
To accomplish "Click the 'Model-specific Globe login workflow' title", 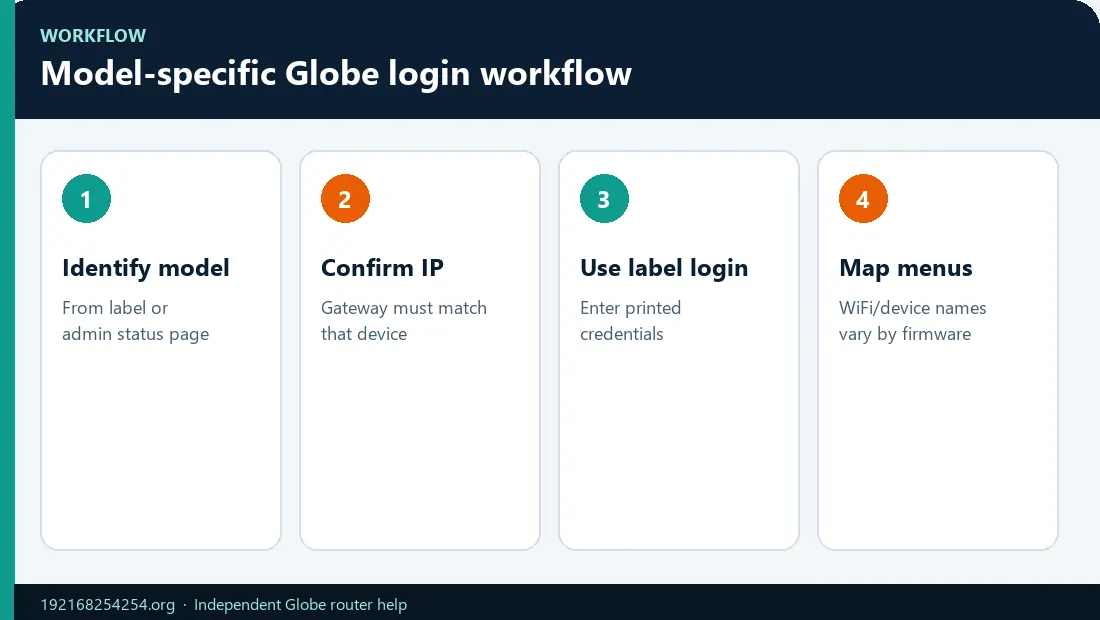I will (336, 74).
